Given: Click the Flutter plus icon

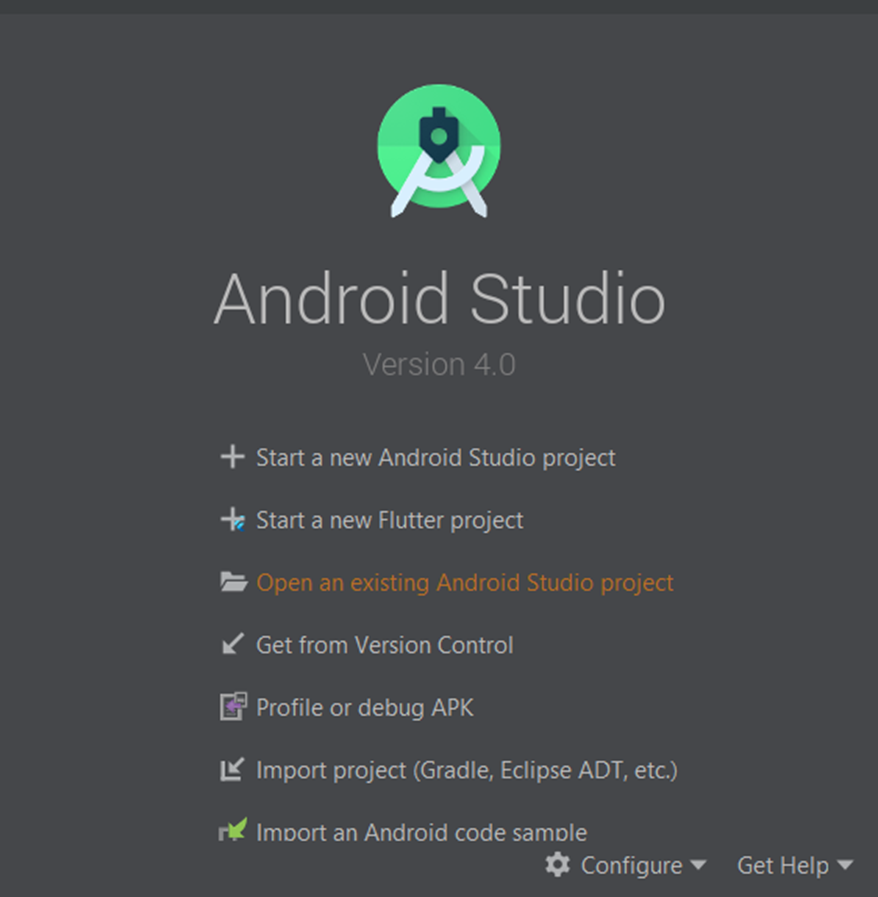Looking at the screenshot, I should pyautogui.click(x=233, y=519).
